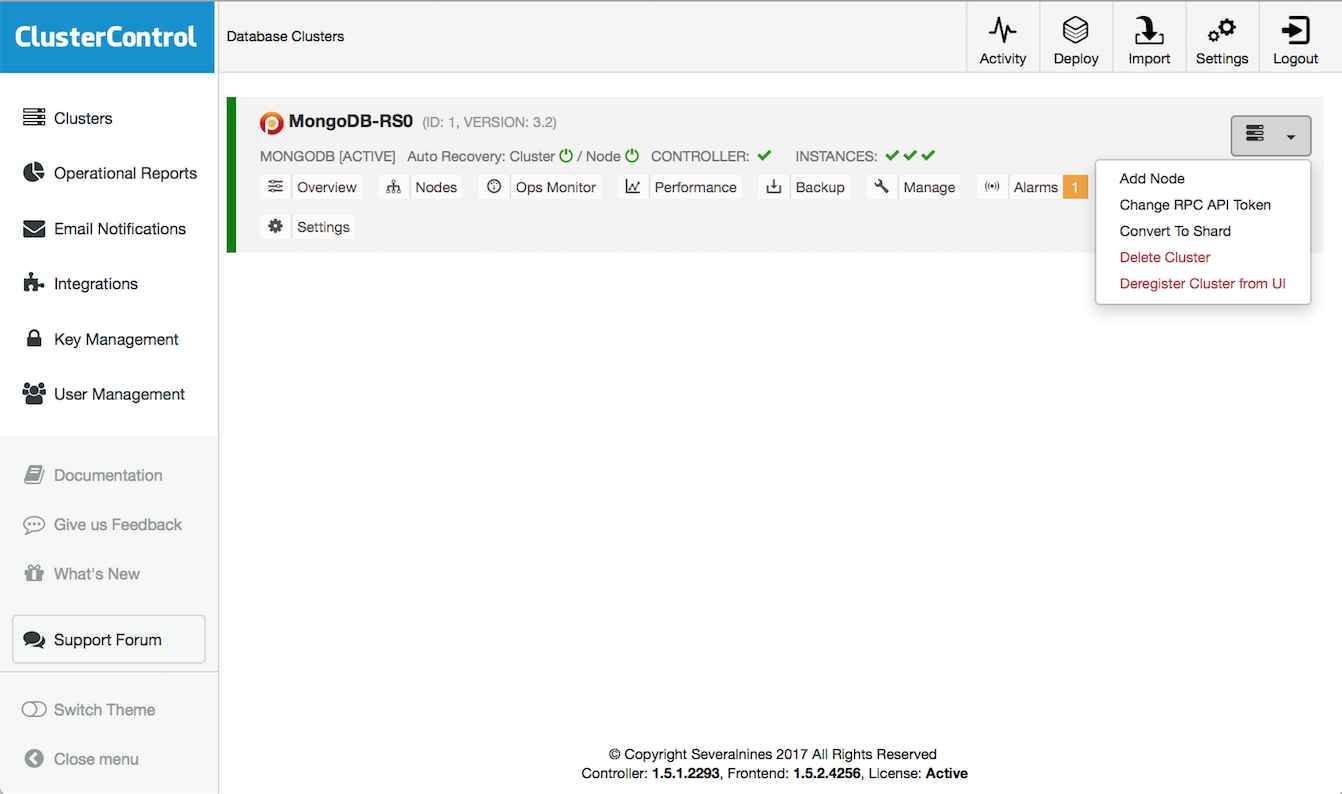
Task: Select Deregister Cluster from UI
Action: (x=1202, y=283)
